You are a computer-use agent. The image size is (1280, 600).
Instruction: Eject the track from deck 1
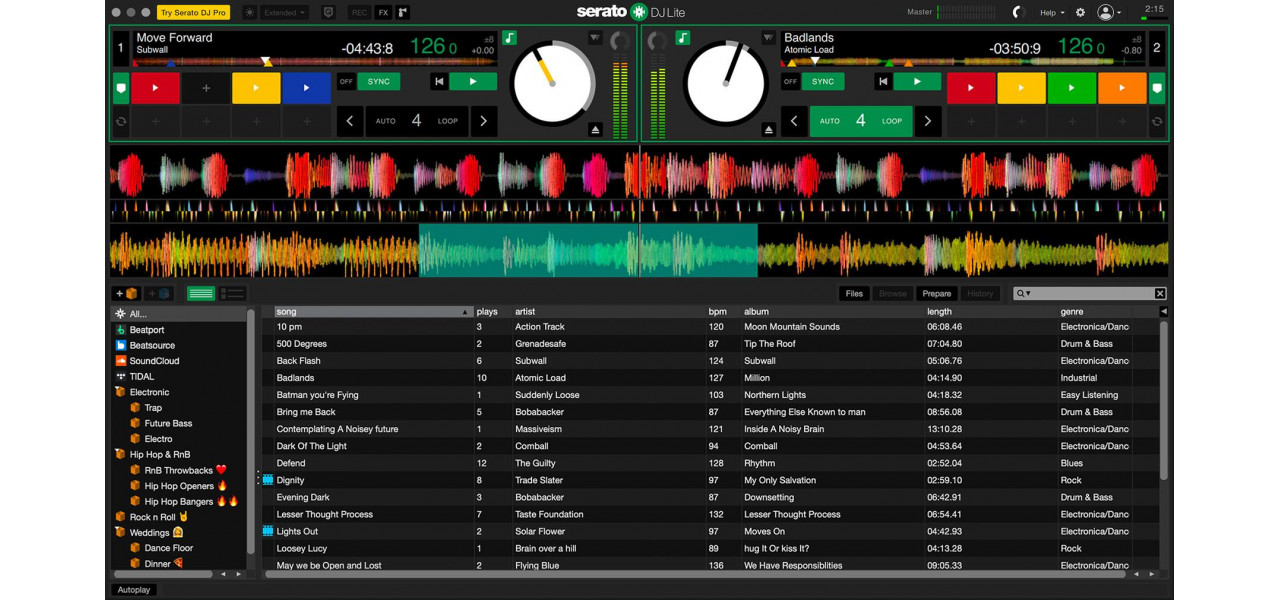[x=595, y=130]
